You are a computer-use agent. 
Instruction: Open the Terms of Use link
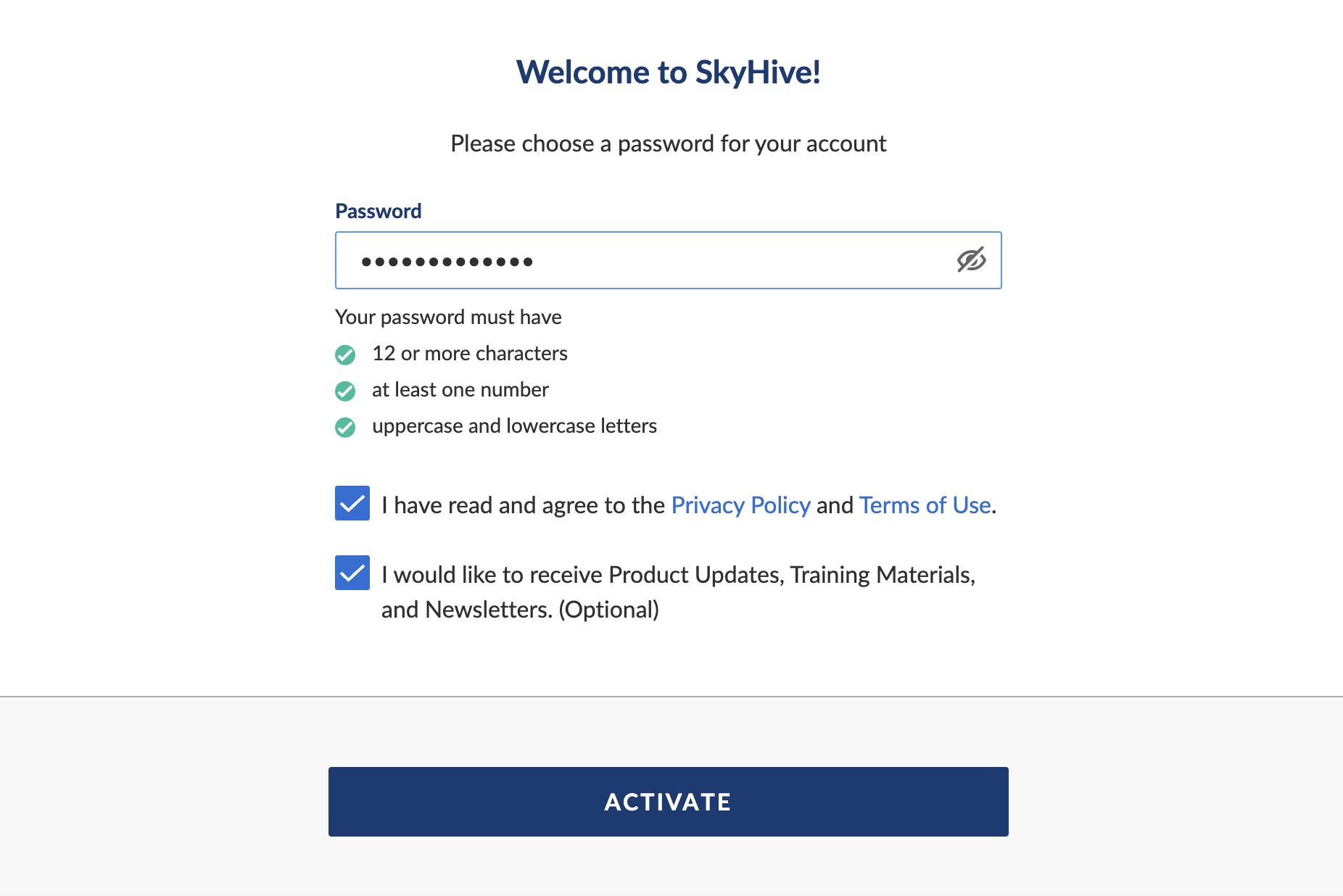click(x=925, y=505)
